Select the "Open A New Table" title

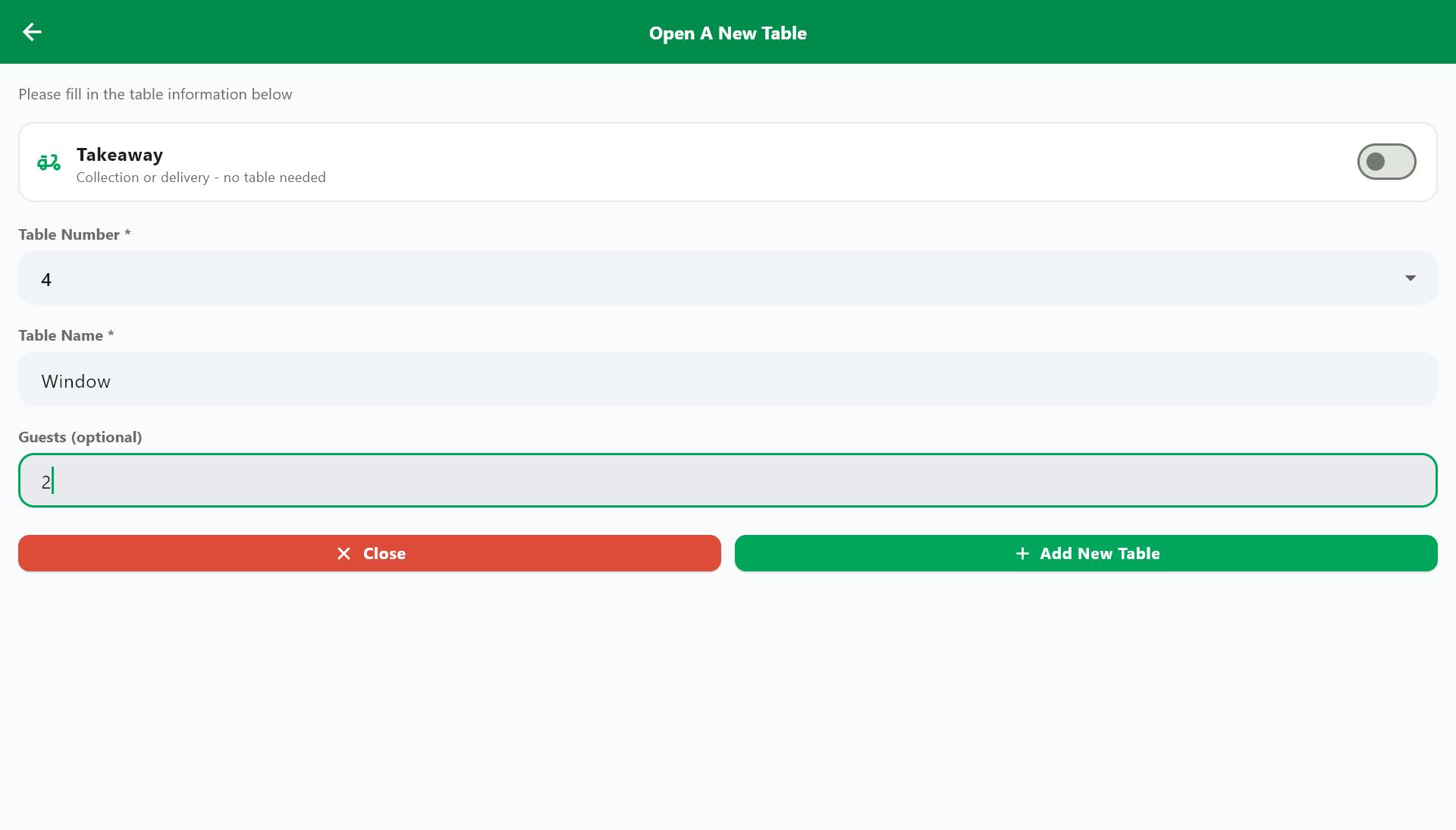click(x=728, y=33)
